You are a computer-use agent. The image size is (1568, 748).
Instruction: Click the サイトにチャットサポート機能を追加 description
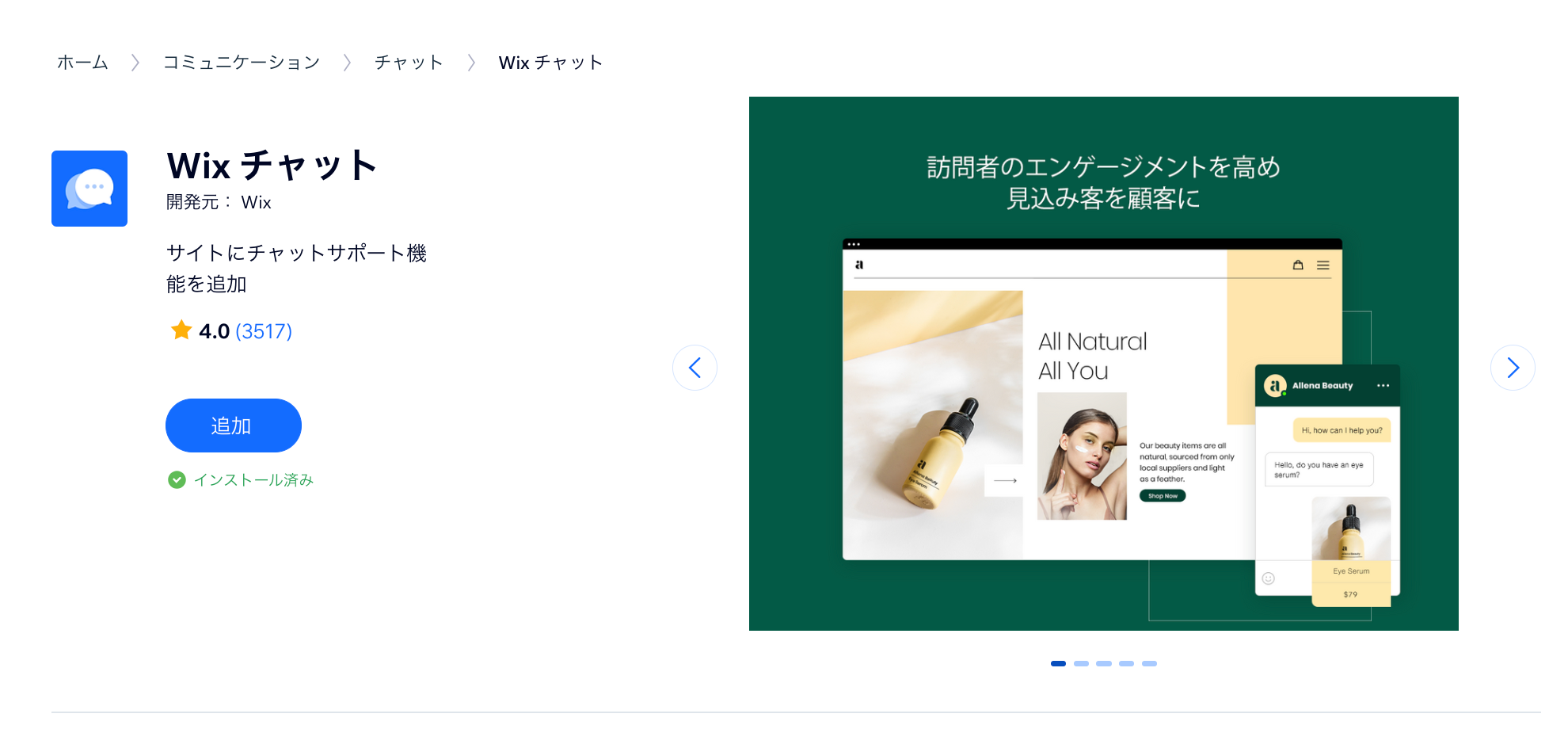pos(296,269)
